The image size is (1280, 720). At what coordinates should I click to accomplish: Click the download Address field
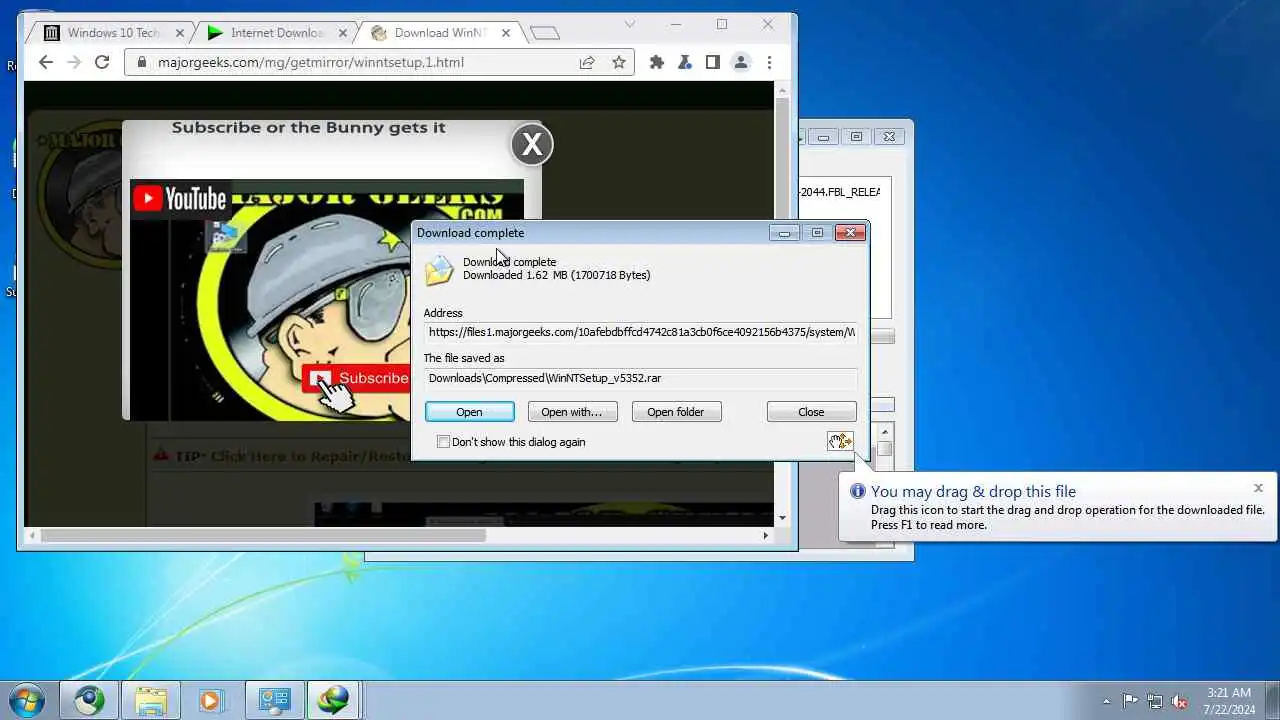(x=640, y=332)
